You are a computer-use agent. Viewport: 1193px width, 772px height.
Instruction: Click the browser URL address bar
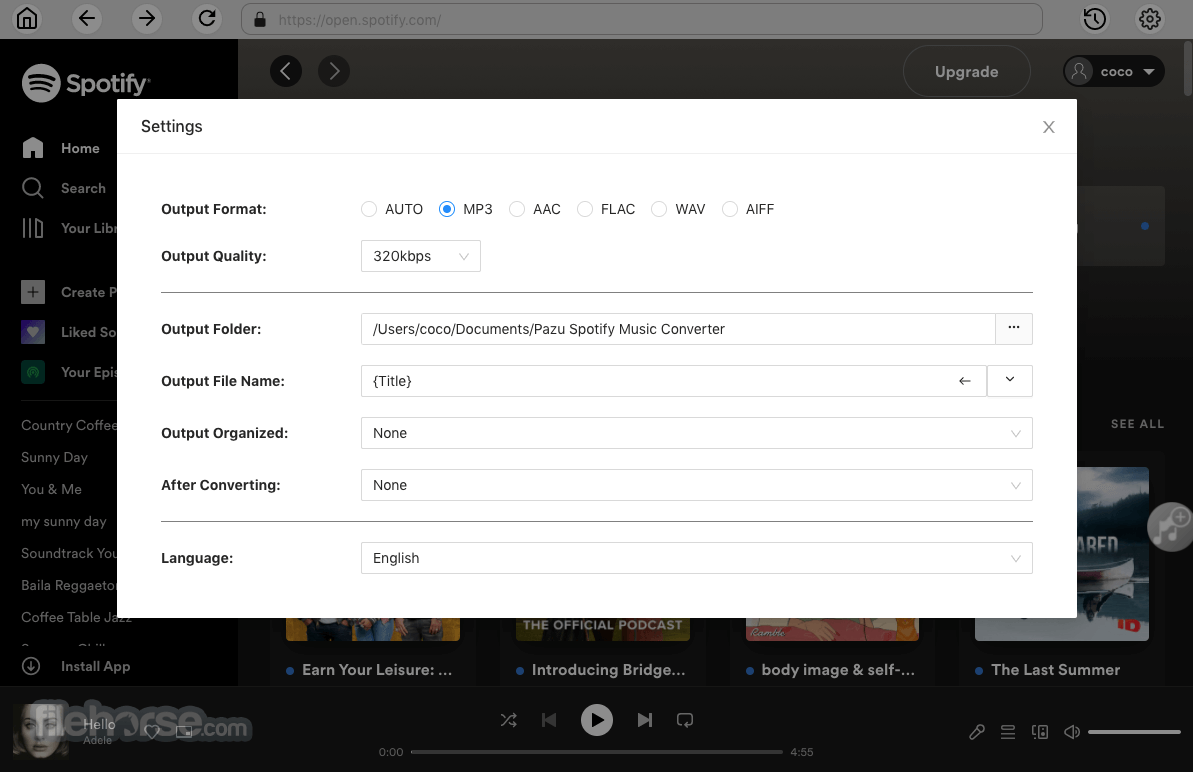(x=641, y=19)
